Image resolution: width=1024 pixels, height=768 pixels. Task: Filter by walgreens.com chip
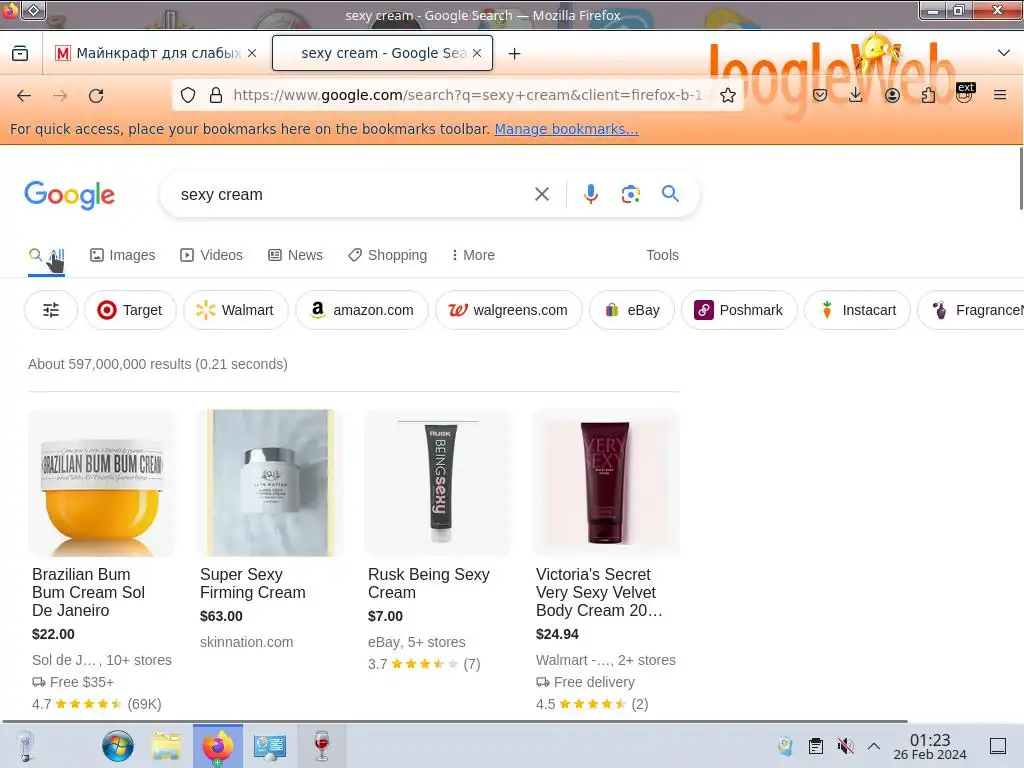coord(508,310)
